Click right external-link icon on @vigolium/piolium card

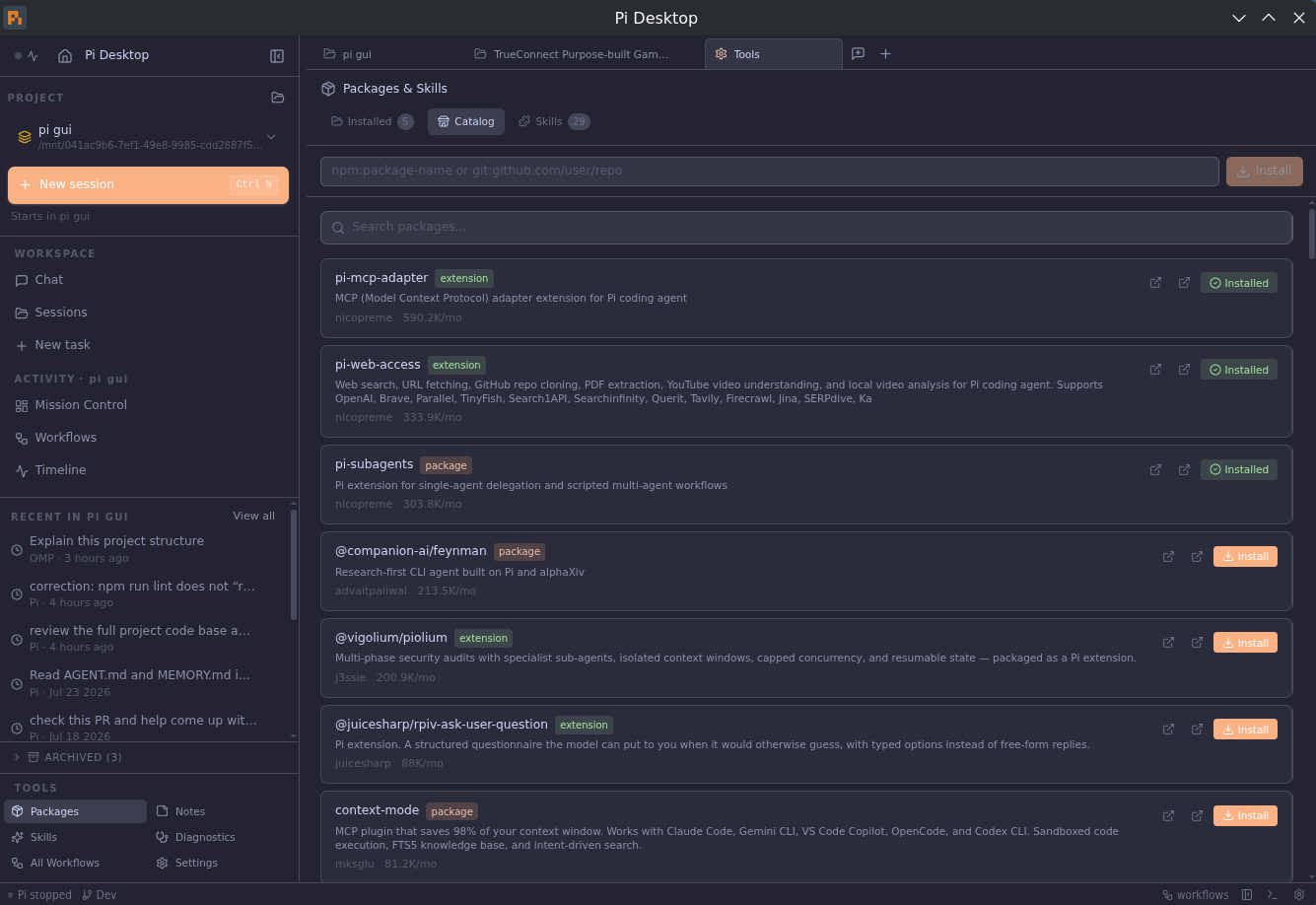point(1197,643)
